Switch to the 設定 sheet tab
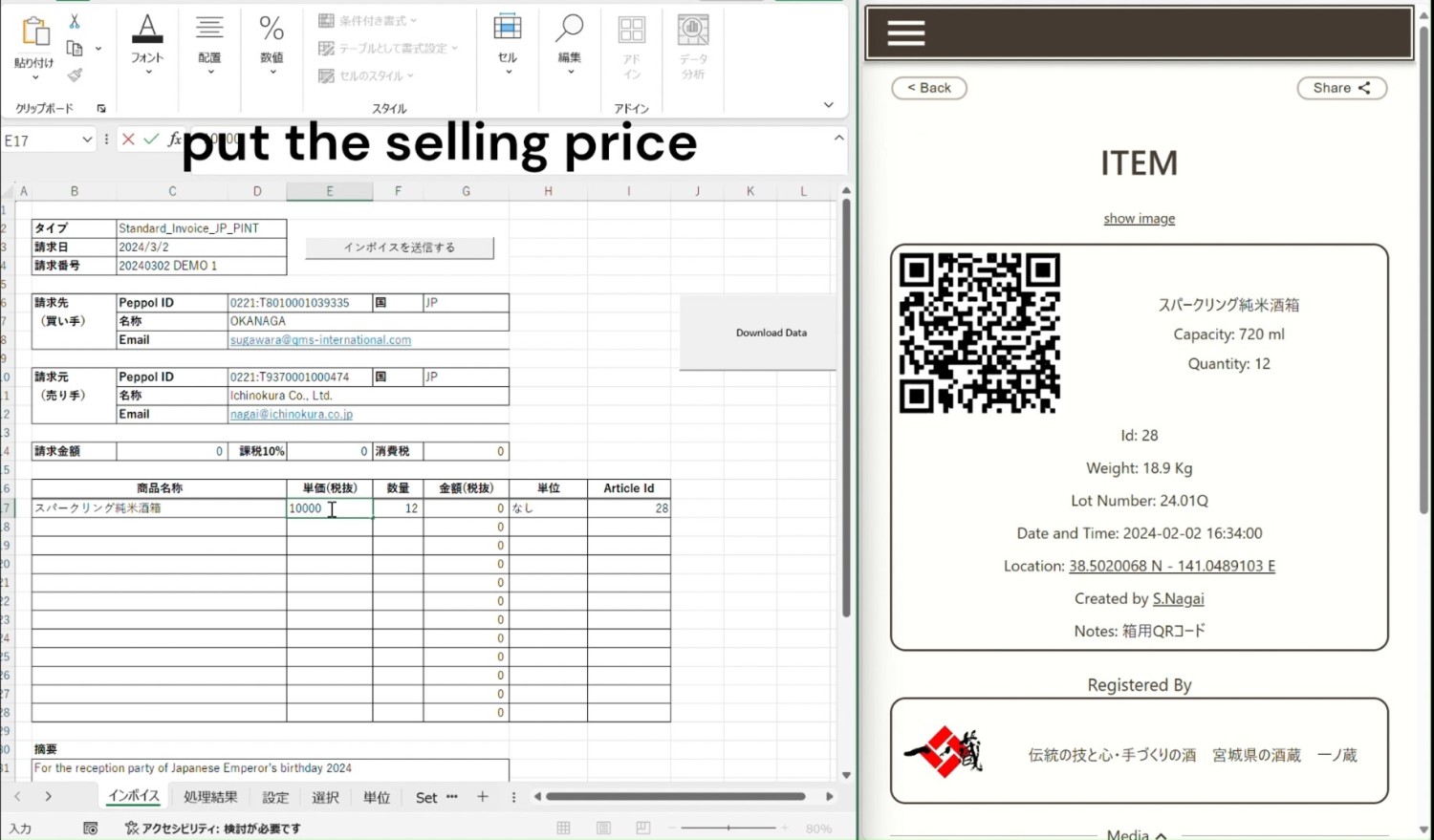Viewport: 1434px width, 840px height. click(x=275, y=797)
